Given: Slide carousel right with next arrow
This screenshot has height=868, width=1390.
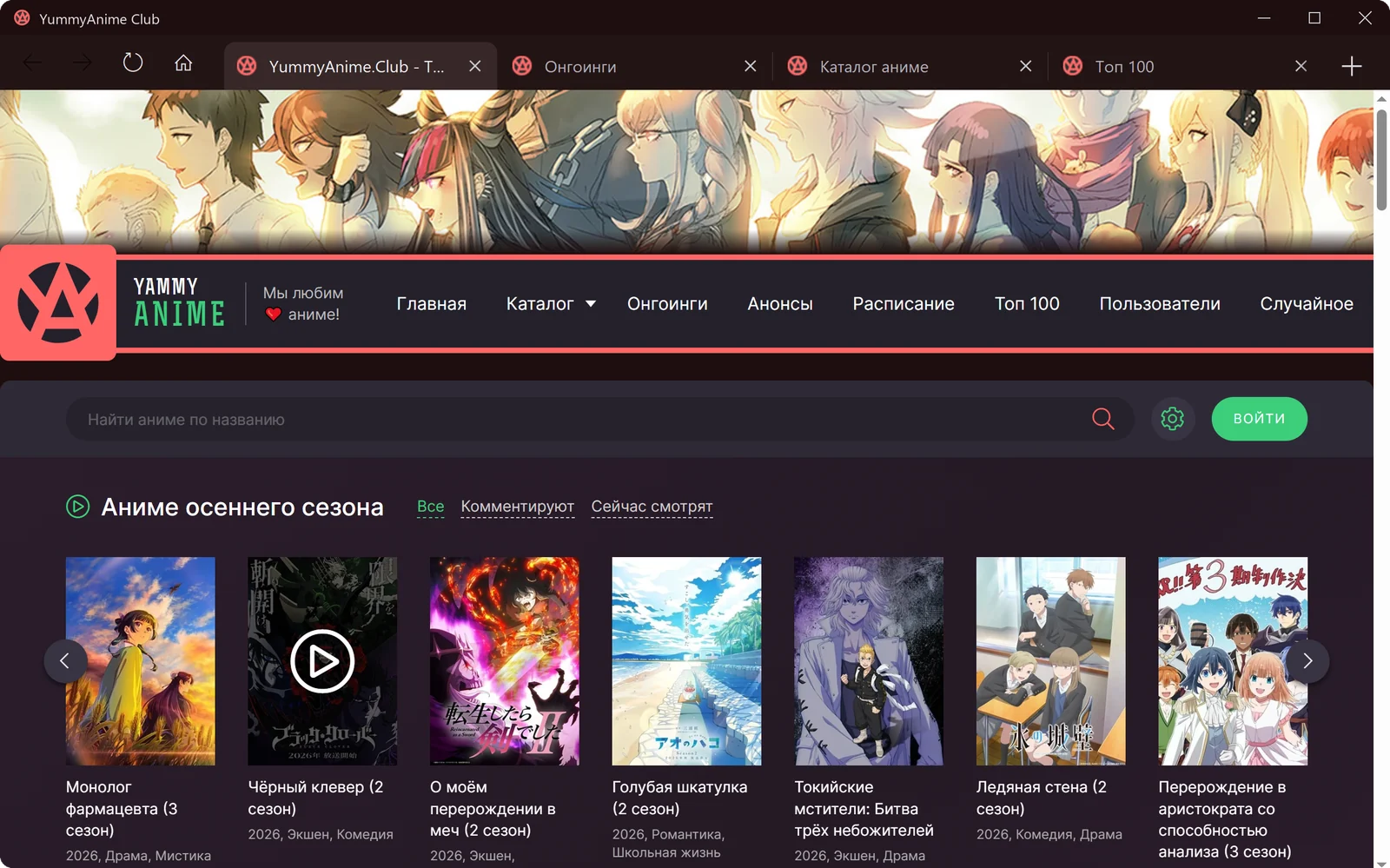Looking at the screenshot, I should coord(1307,661).
